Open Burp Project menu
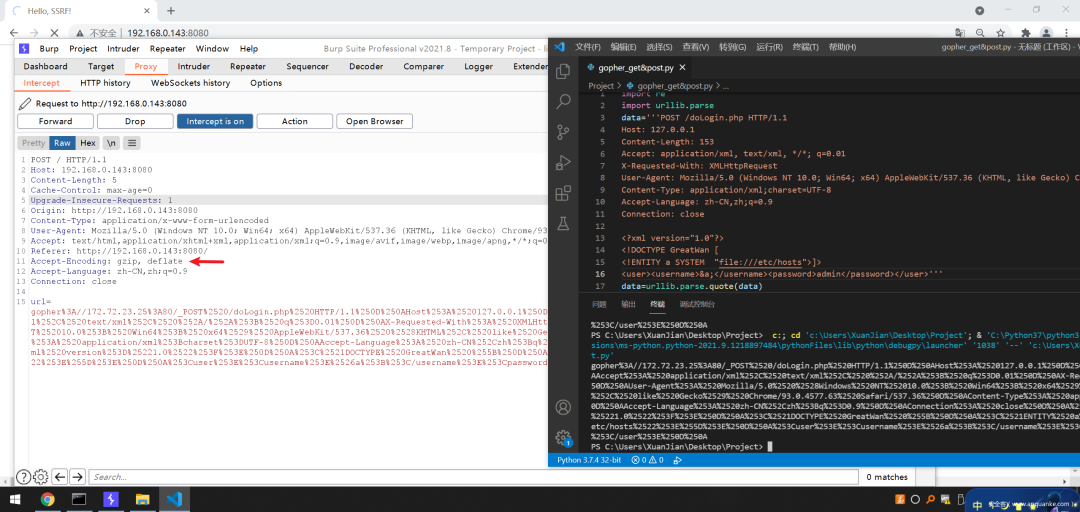Screen dimensions: 1080x512 point(83,48)
